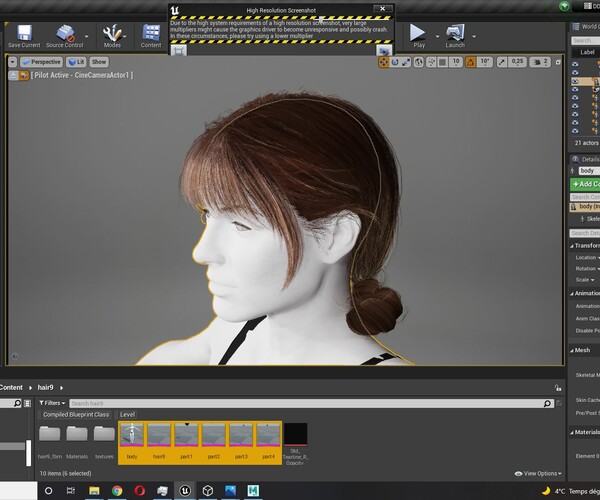Screen dimensions: 600x500
Task: Click the Content breadcrumb path item
Action: (x=11, y=388)
